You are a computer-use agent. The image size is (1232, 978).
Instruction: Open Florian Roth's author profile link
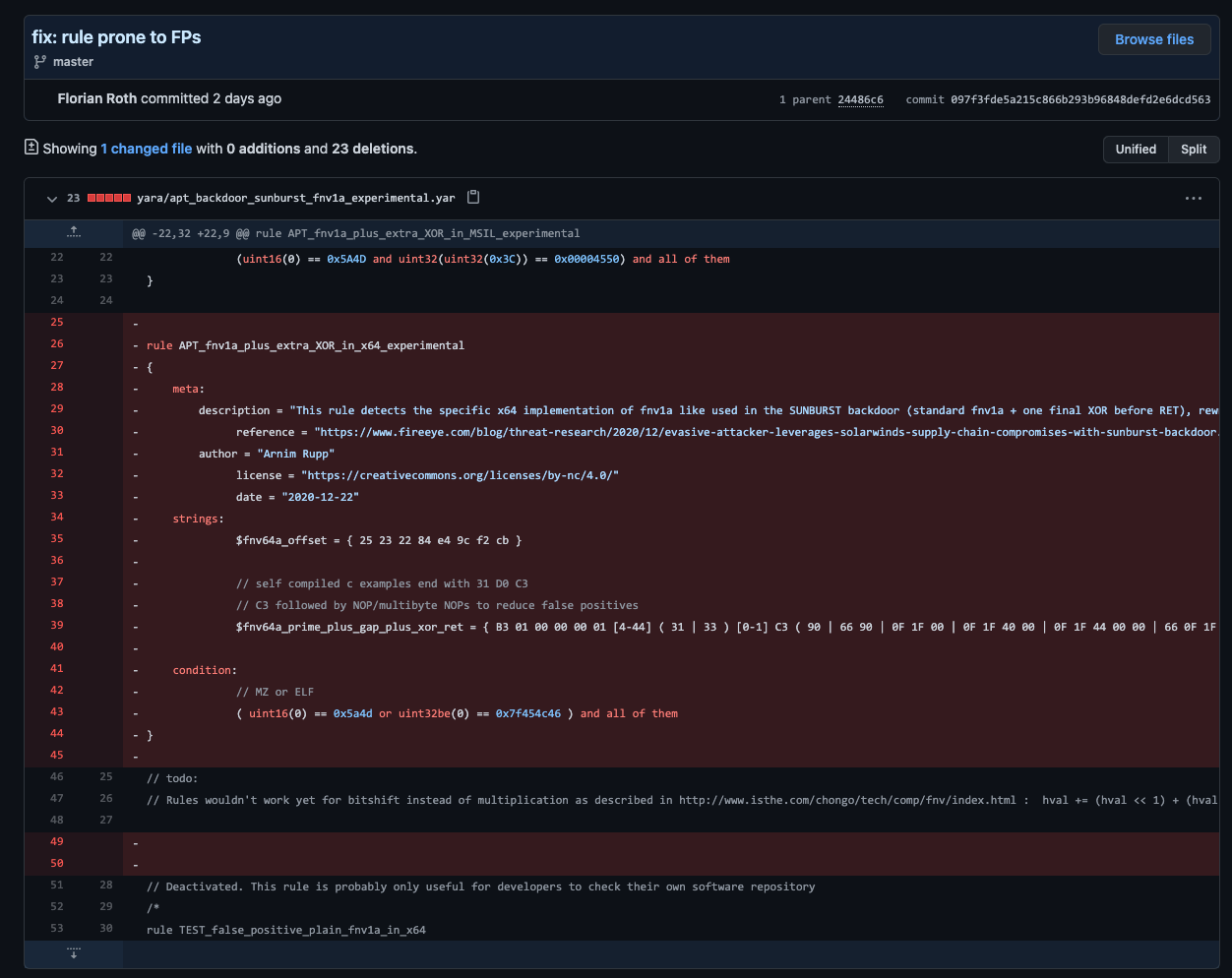(x=96, y=98)
